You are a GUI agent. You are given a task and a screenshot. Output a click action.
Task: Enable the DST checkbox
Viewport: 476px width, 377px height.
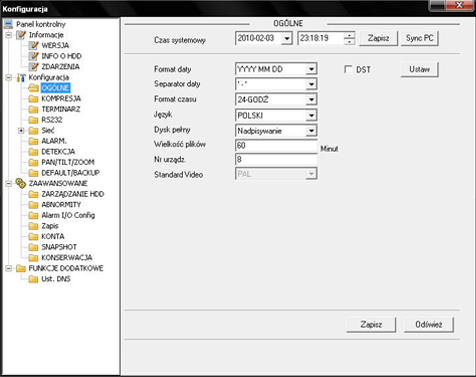click(x=348, y=69)
